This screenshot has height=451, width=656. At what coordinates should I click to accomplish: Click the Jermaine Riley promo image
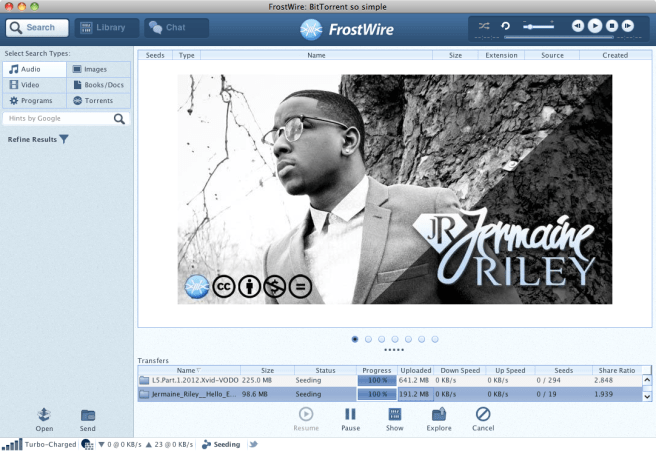[x=394, y=189]
